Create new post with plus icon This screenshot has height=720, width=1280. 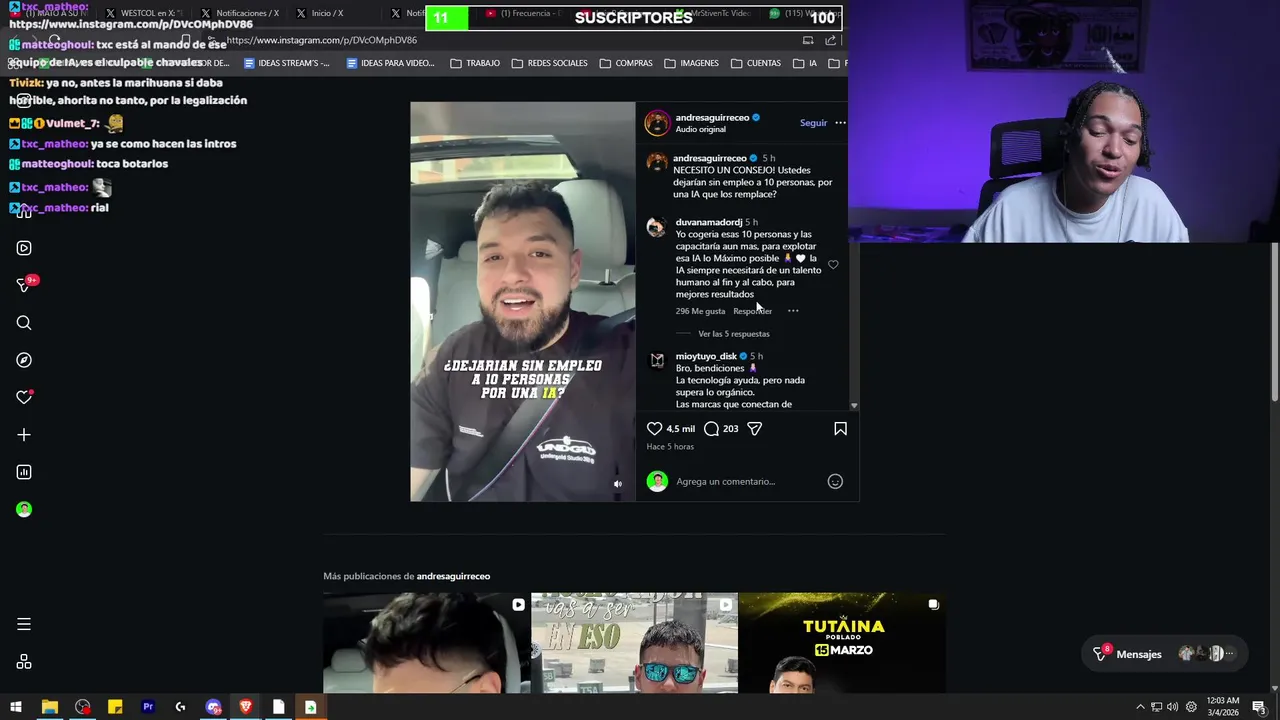point(24,435)
